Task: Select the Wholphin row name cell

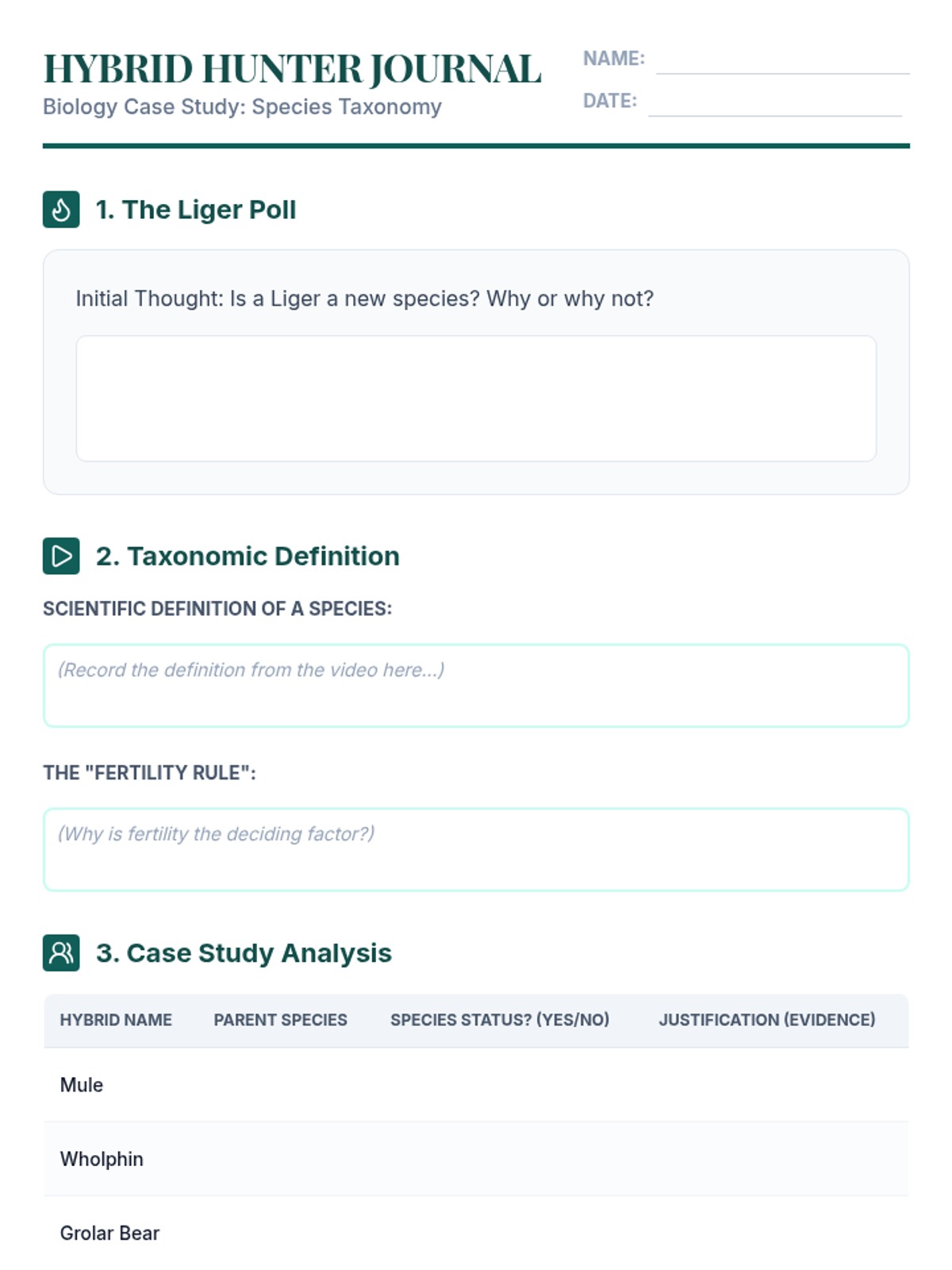Action: (x=102, y=1159)
